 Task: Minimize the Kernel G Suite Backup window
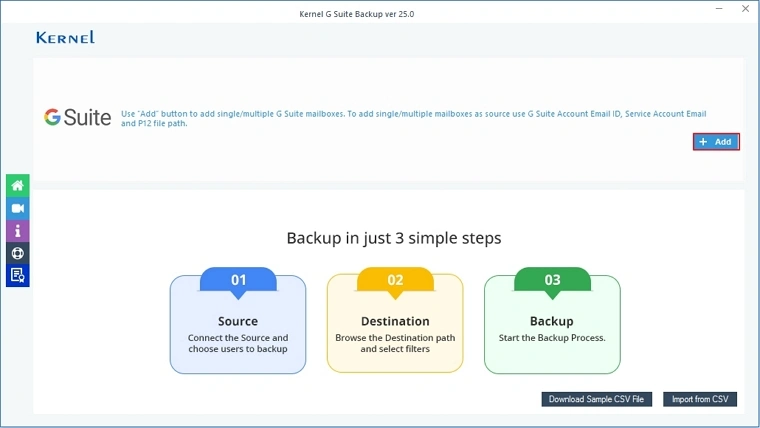(718, 9)
